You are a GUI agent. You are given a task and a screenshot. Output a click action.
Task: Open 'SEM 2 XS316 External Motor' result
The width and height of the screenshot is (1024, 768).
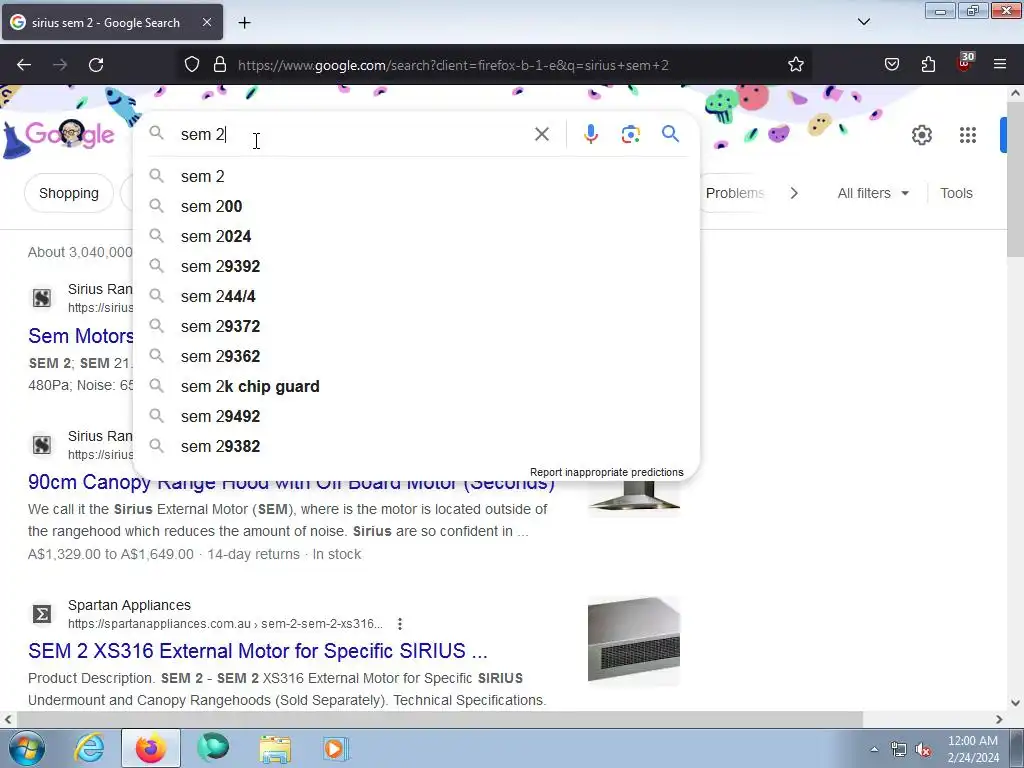click(x=258, y=651)
